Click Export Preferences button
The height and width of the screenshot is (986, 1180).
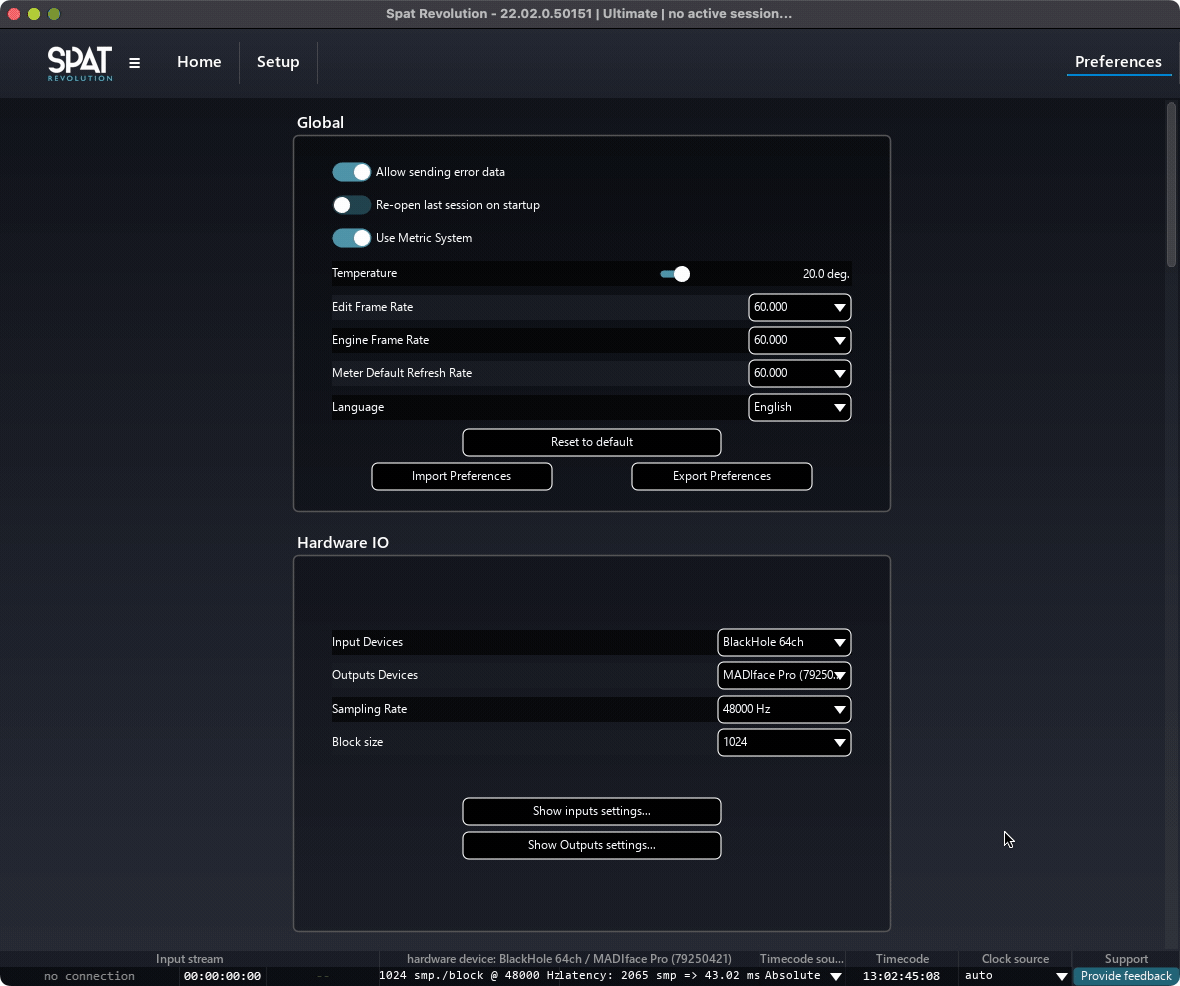(x=721, y=476)
